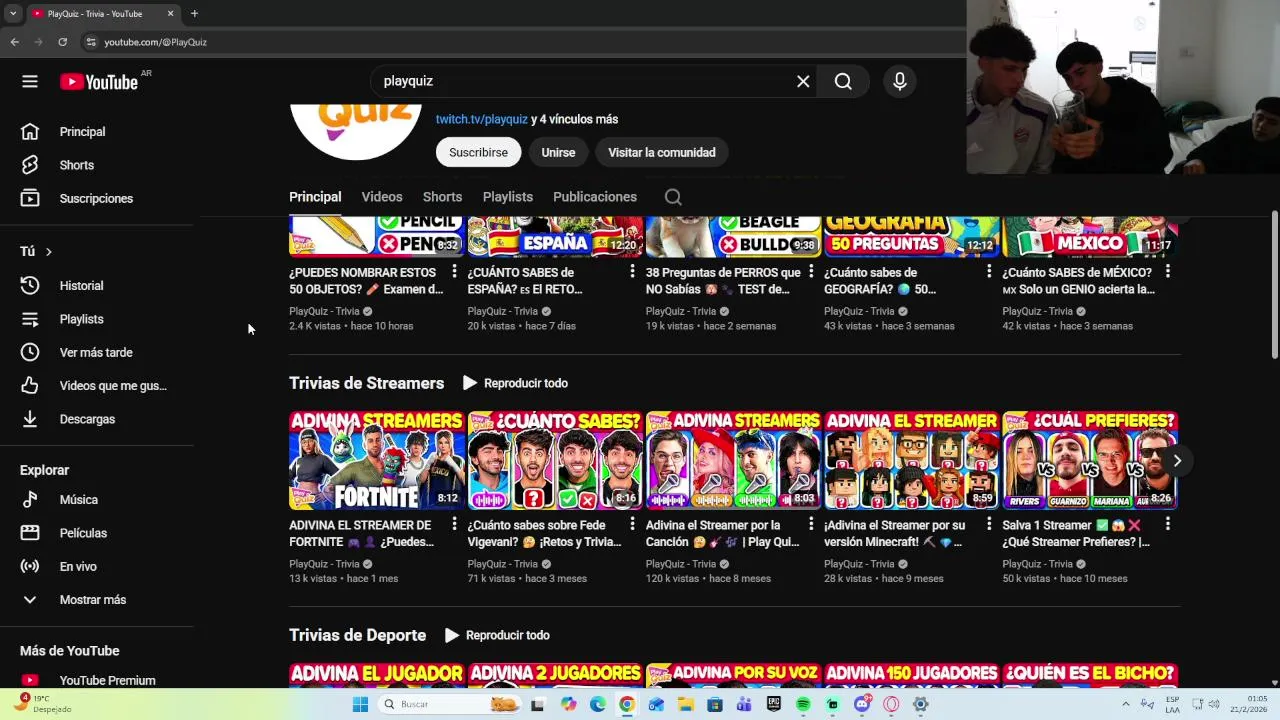Go back in browser history
1280x720 pixels.
[x=15, y=42]
